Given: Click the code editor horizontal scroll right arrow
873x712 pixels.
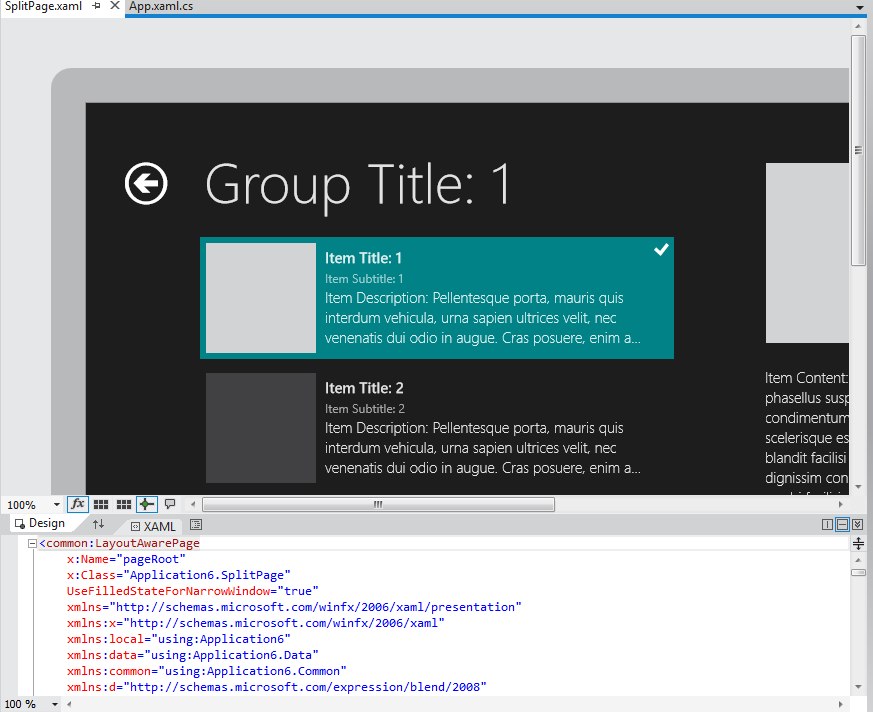Looking at the screenshot, I should pyautogui.click(x=840, y=704).
